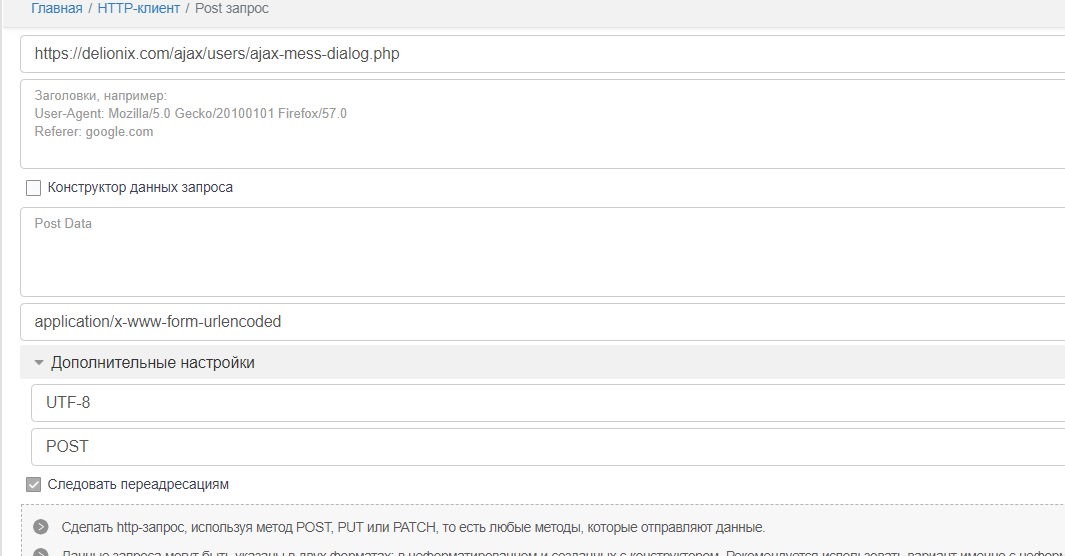Screen dimensions: 1065x556
Task: Open the POST method dropdown
Action: tap(548, 447)
